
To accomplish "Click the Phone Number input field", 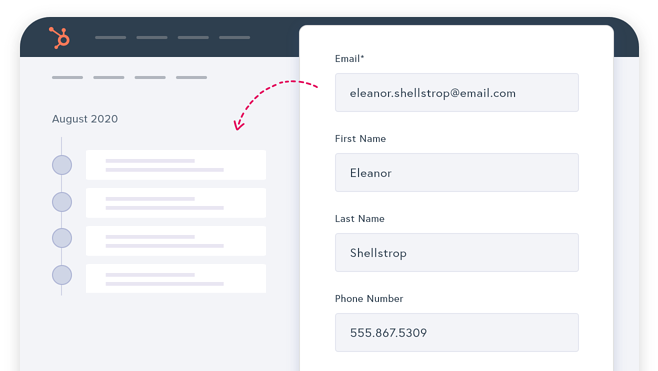I will (x=457, y=332).
